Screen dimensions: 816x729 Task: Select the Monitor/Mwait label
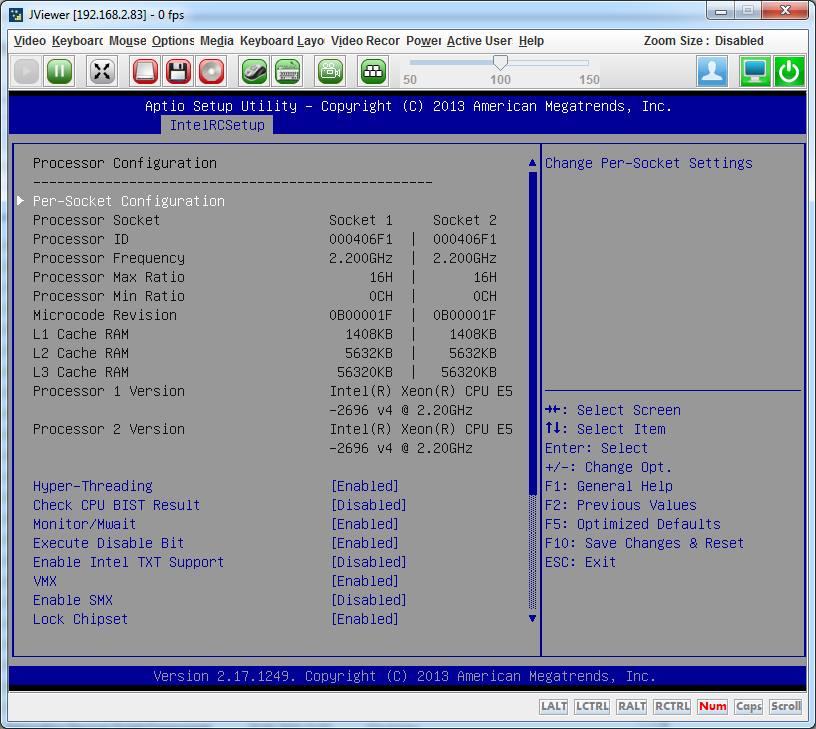coord(84,524)
